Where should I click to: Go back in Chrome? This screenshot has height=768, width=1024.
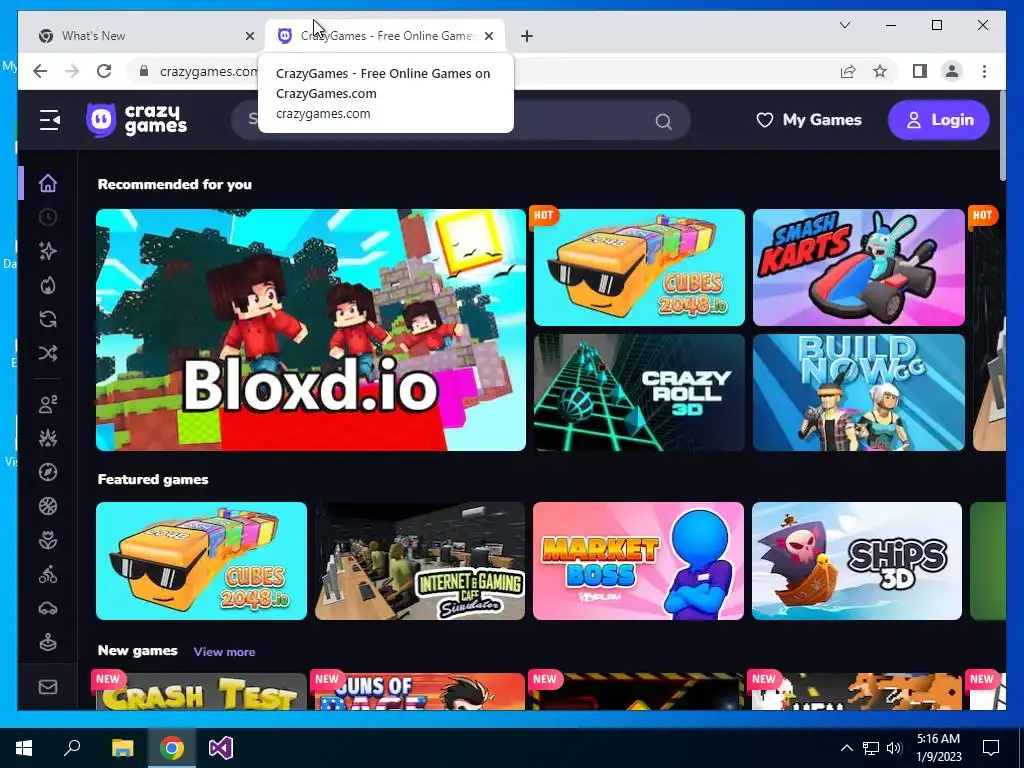tap(40, 71)
